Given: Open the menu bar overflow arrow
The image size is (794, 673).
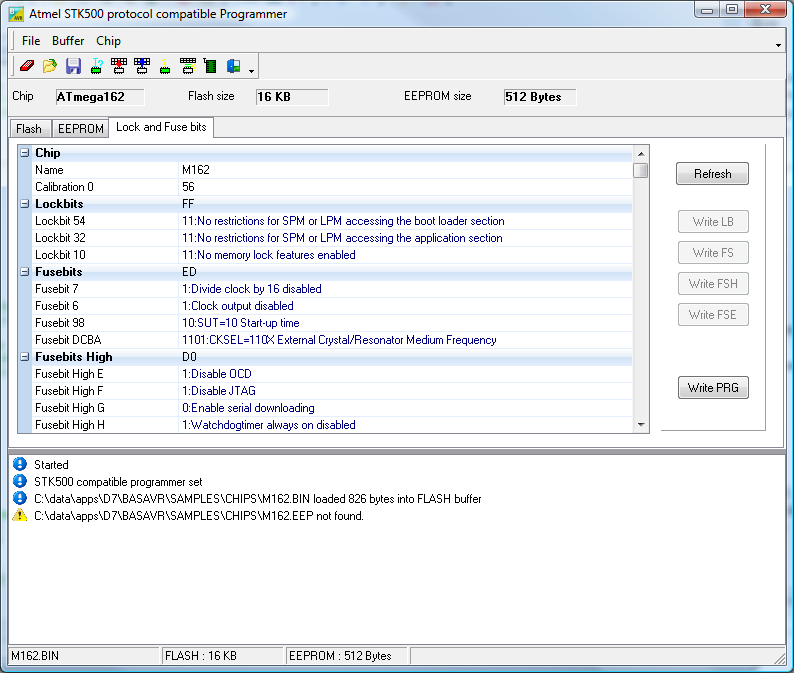Looking at the screenshot, I should (778, 46).
